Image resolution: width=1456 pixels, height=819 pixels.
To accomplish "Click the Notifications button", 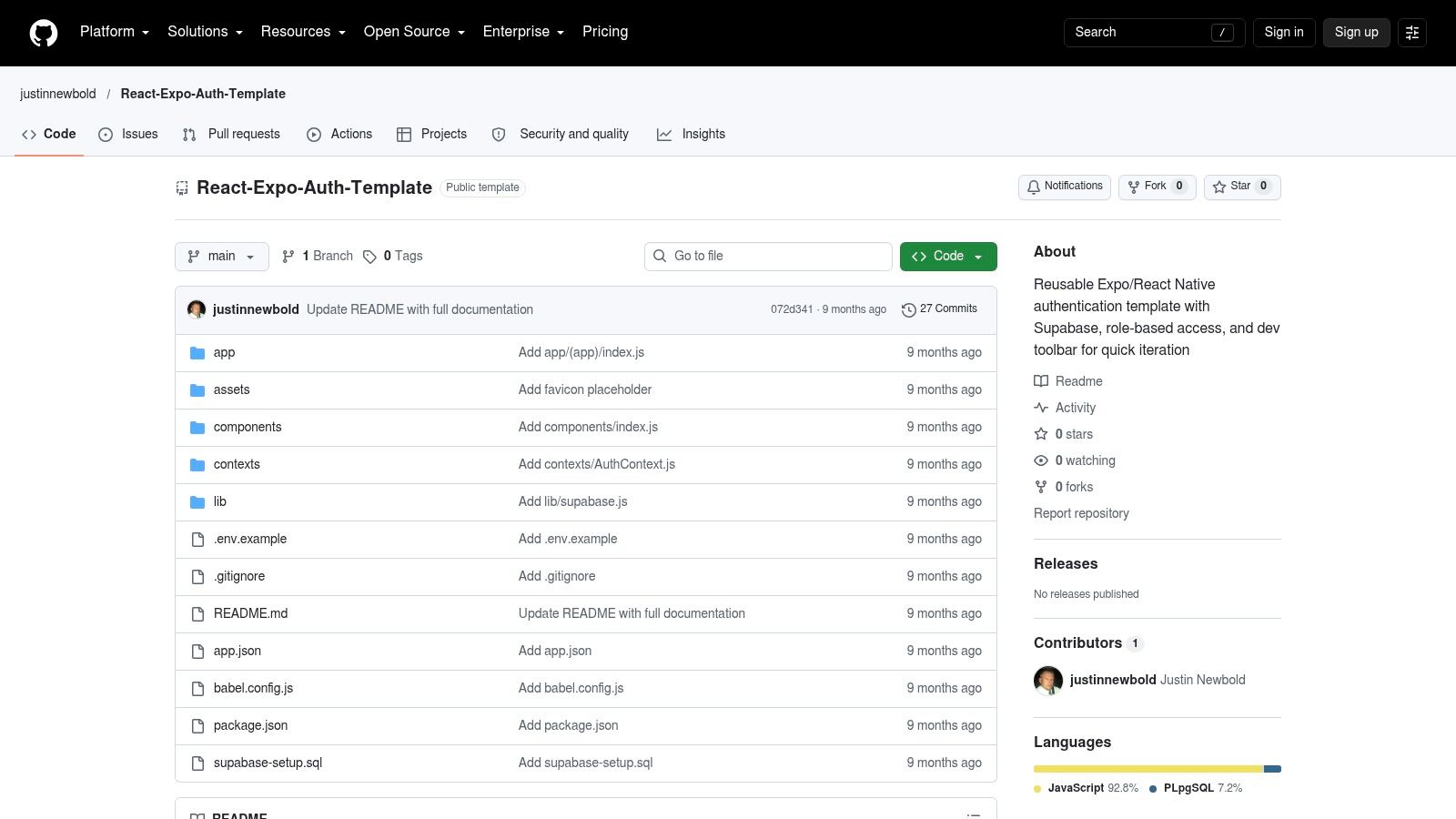I will [1065, 187].
